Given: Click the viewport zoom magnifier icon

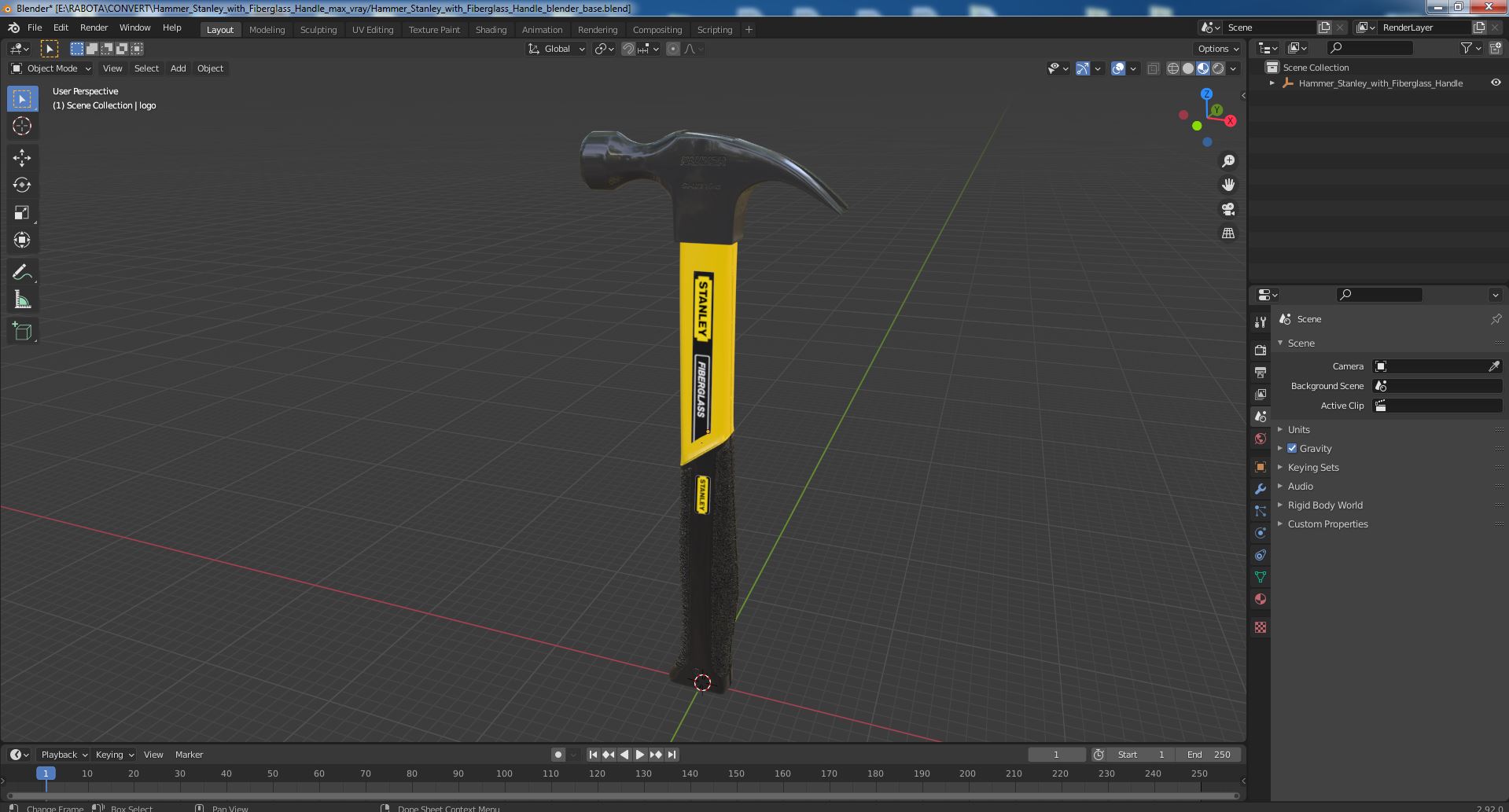Looking at the screenshot, I should pos(1227,161).
